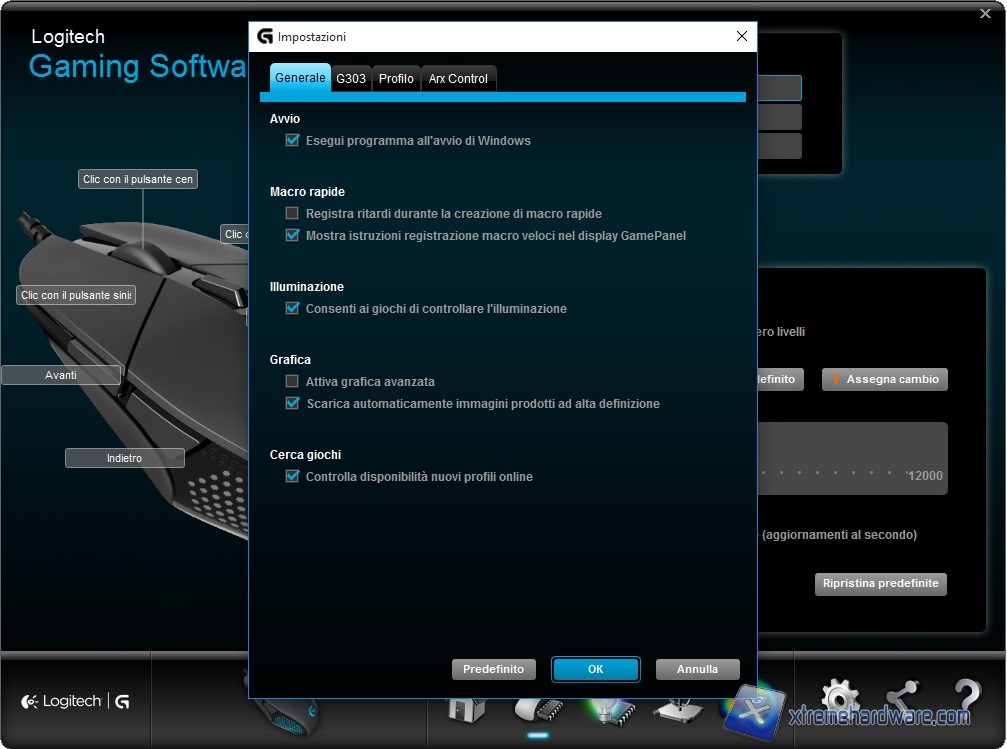Screen dimensions: 1007x749
Task: Go to the Arx Control tab
Action: 458,79
